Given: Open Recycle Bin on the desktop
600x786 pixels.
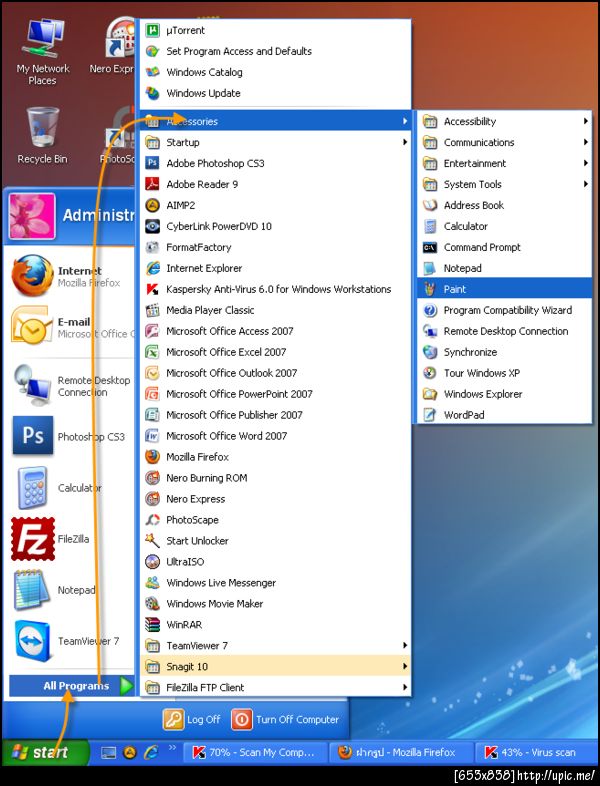Looking at the screenshot, I should (42, 136).
